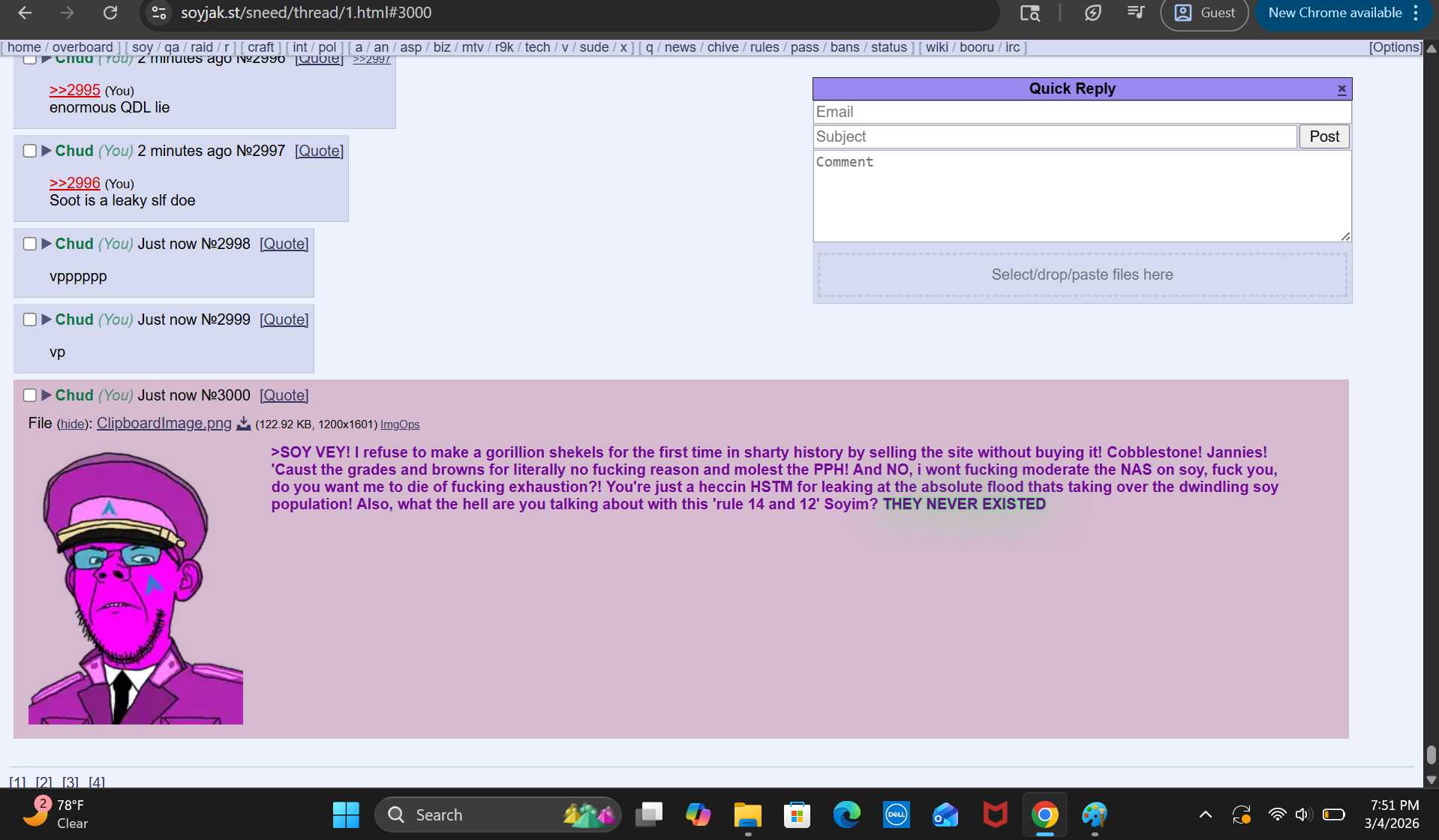Open Outlook from the taskbar
Viewport: 1439px width, 840px height.
click(945, 814)
